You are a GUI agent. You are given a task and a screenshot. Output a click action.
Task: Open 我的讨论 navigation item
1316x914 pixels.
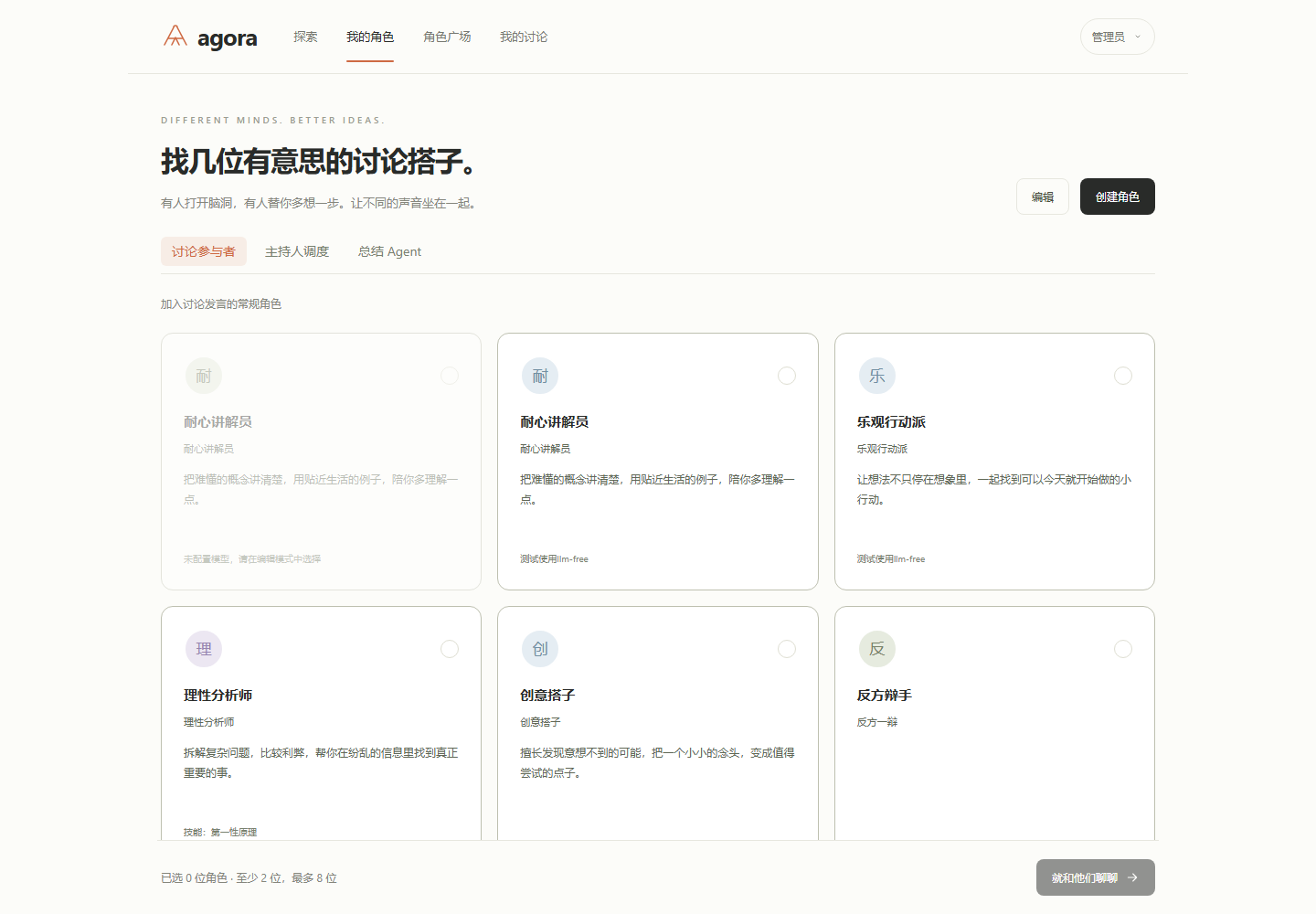click(x=524, y=37)
